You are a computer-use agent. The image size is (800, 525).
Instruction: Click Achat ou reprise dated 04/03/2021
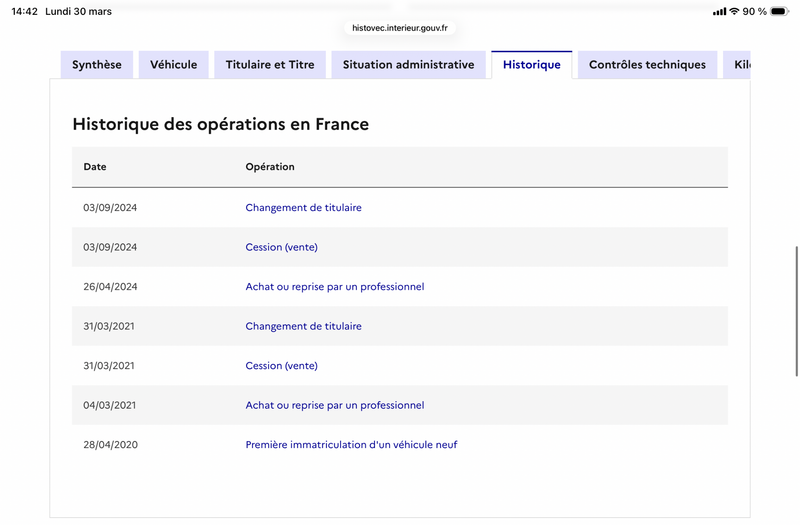pyautogui.click(x=335, y=405)
